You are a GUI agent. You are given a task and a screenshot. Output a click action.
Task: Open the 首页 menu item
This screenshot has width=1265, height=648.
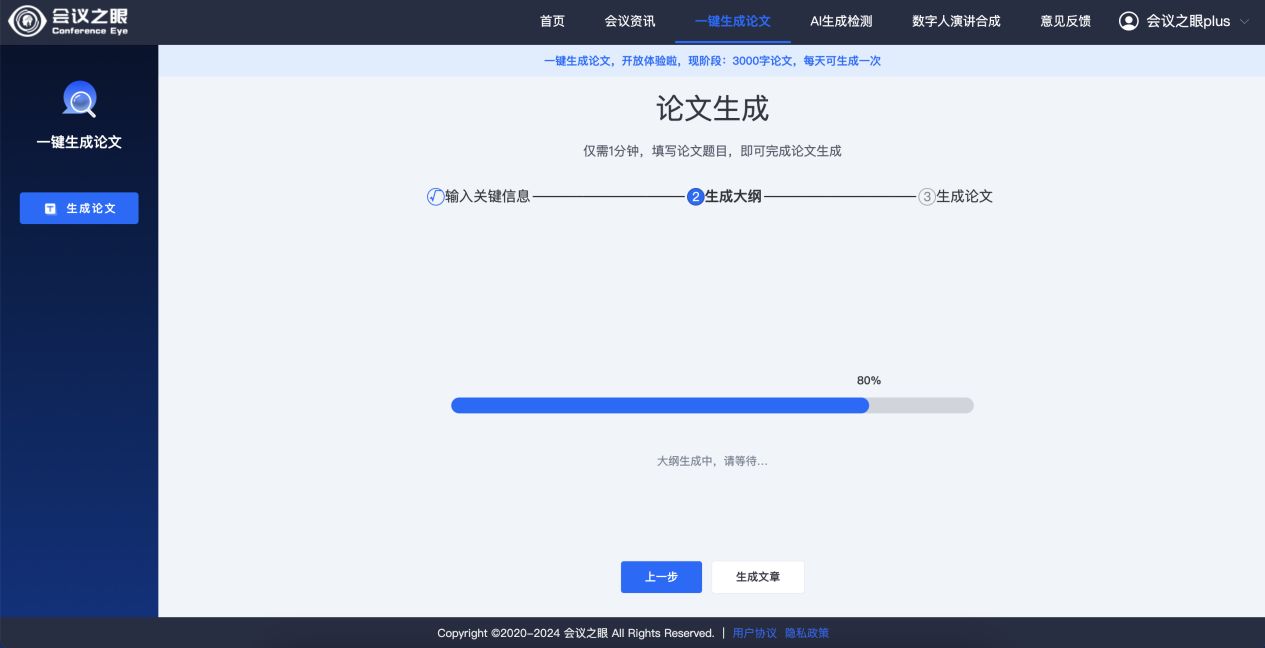click(552, 21)
